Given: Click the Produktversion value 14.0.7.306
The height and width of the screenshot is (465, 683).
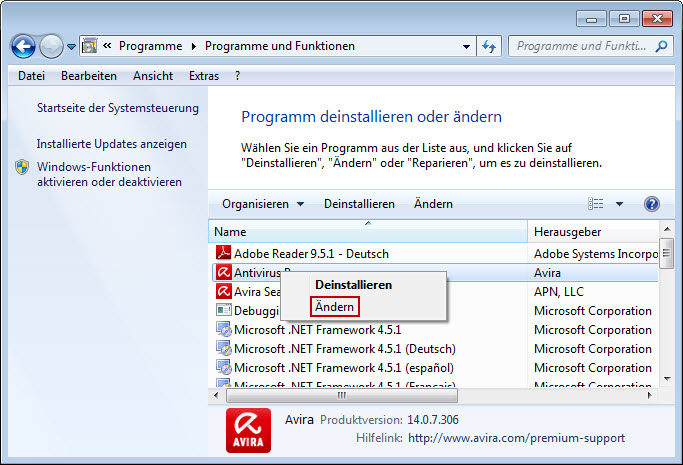Looking at the screenshot, I should pos(433,420).
